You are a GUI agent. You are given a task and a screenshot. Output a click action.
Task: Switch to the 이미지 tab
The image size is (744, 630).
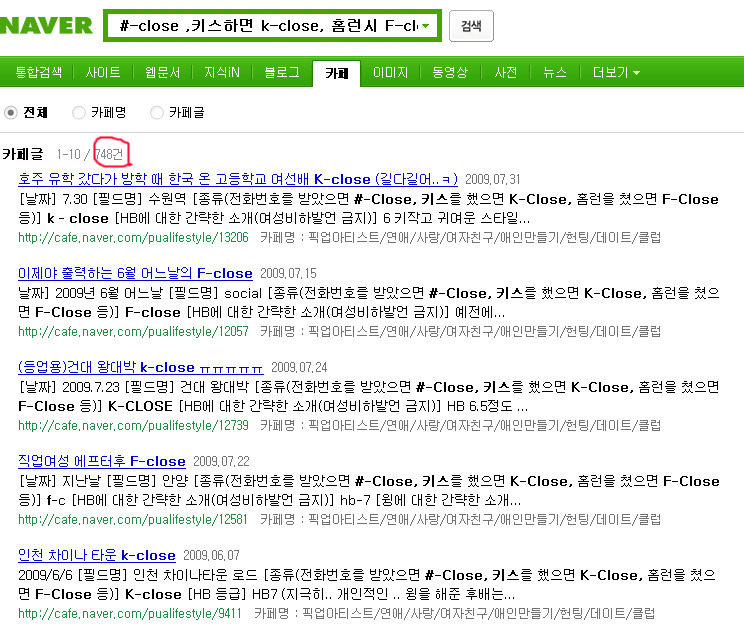(390, 72)
